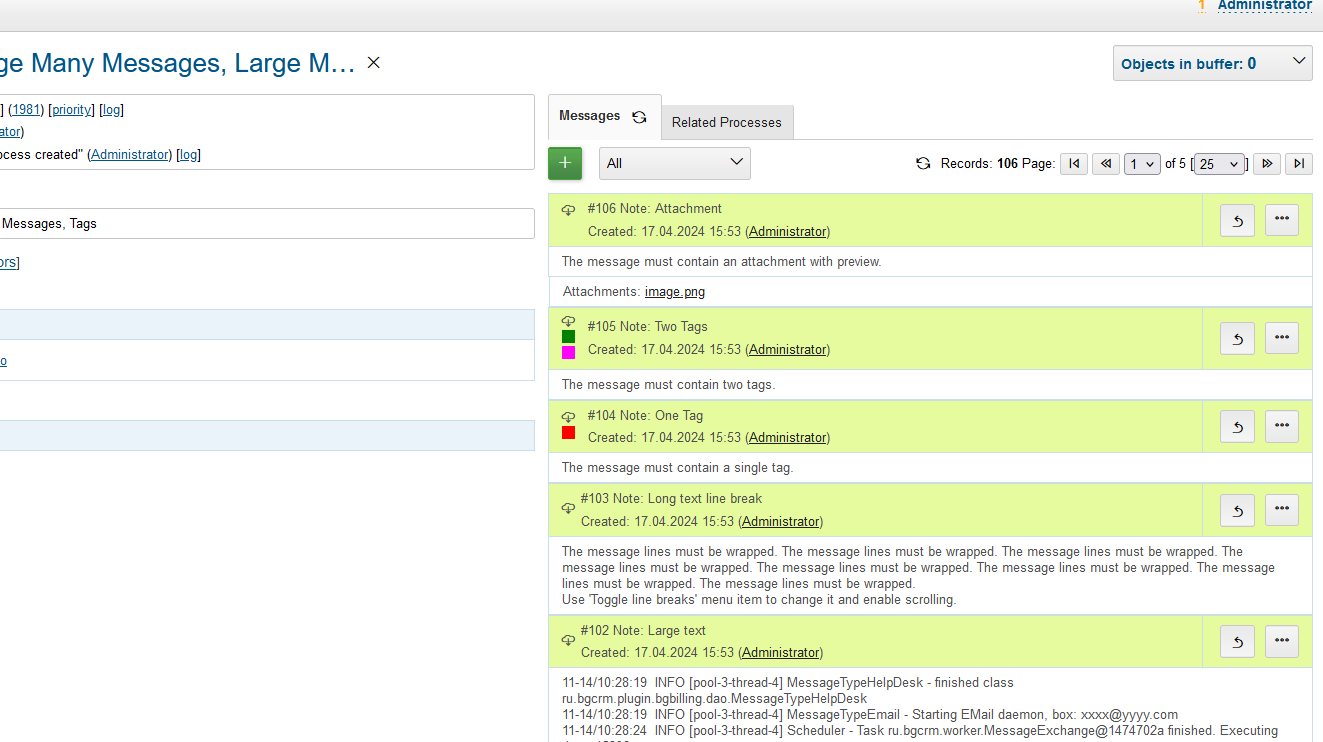Click the green add message button
Image resolution: width=1323 pixels, height=742 pixels.
click(565, 163)
